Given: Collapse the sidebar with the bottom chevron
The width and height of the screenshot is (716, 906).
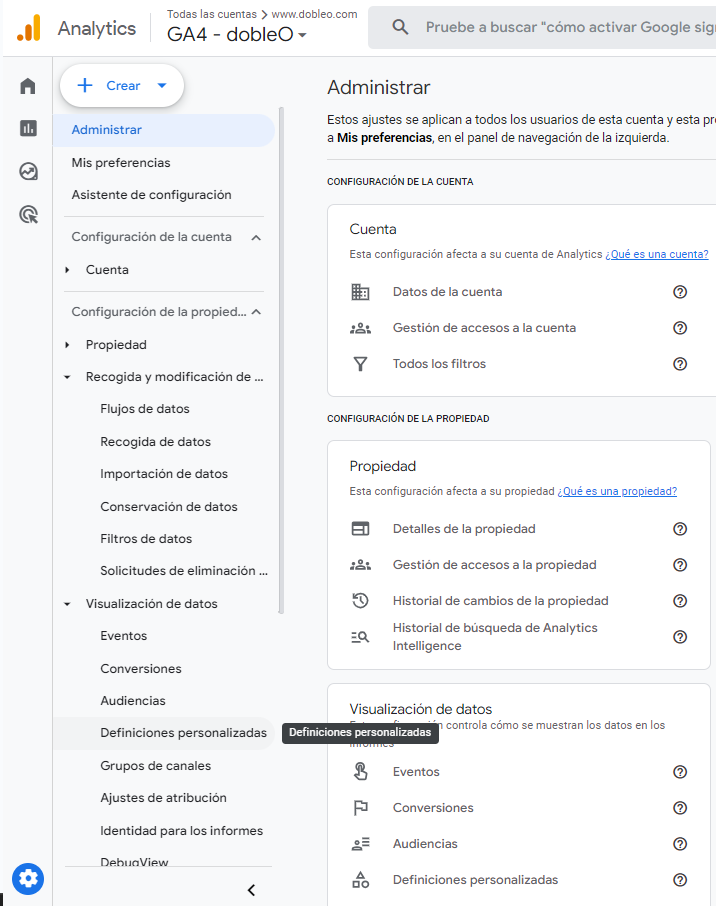Looking at the screenshot, I should [x=251, y=890].
